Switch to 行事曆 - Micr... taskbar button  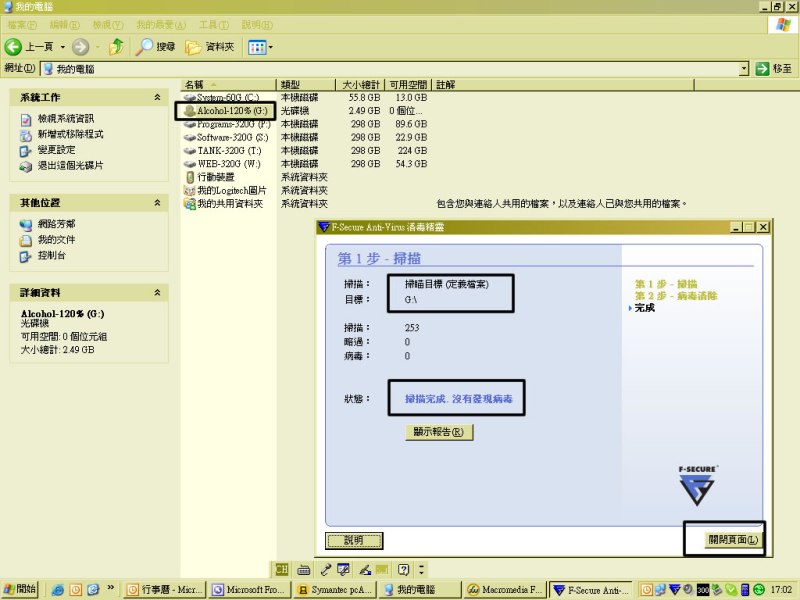[164, 590]
